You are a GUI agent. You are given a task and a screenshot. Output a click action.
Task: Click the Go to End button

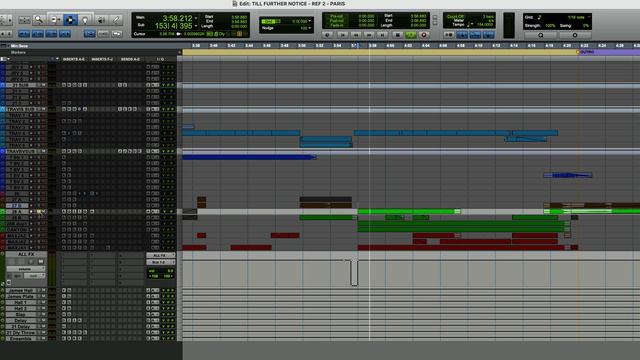click(382, 35)
